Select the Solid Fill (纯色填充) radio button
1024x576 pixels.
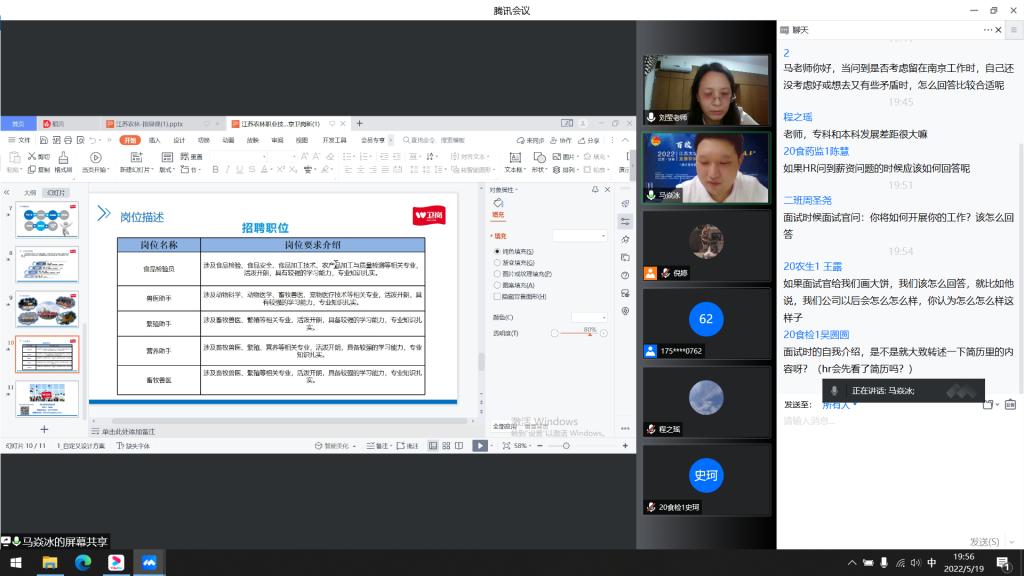(497, 251)
